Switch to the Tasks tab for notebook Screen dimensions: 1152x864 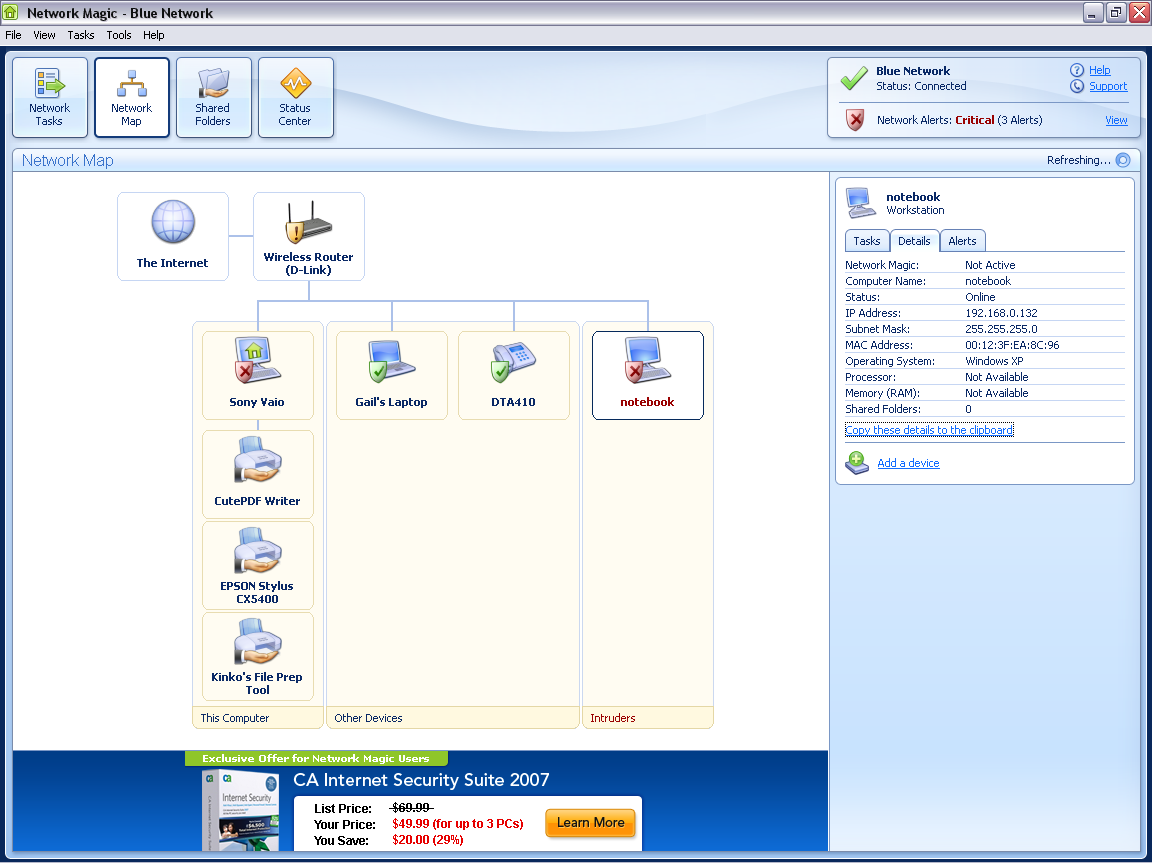tap(867, 241)
